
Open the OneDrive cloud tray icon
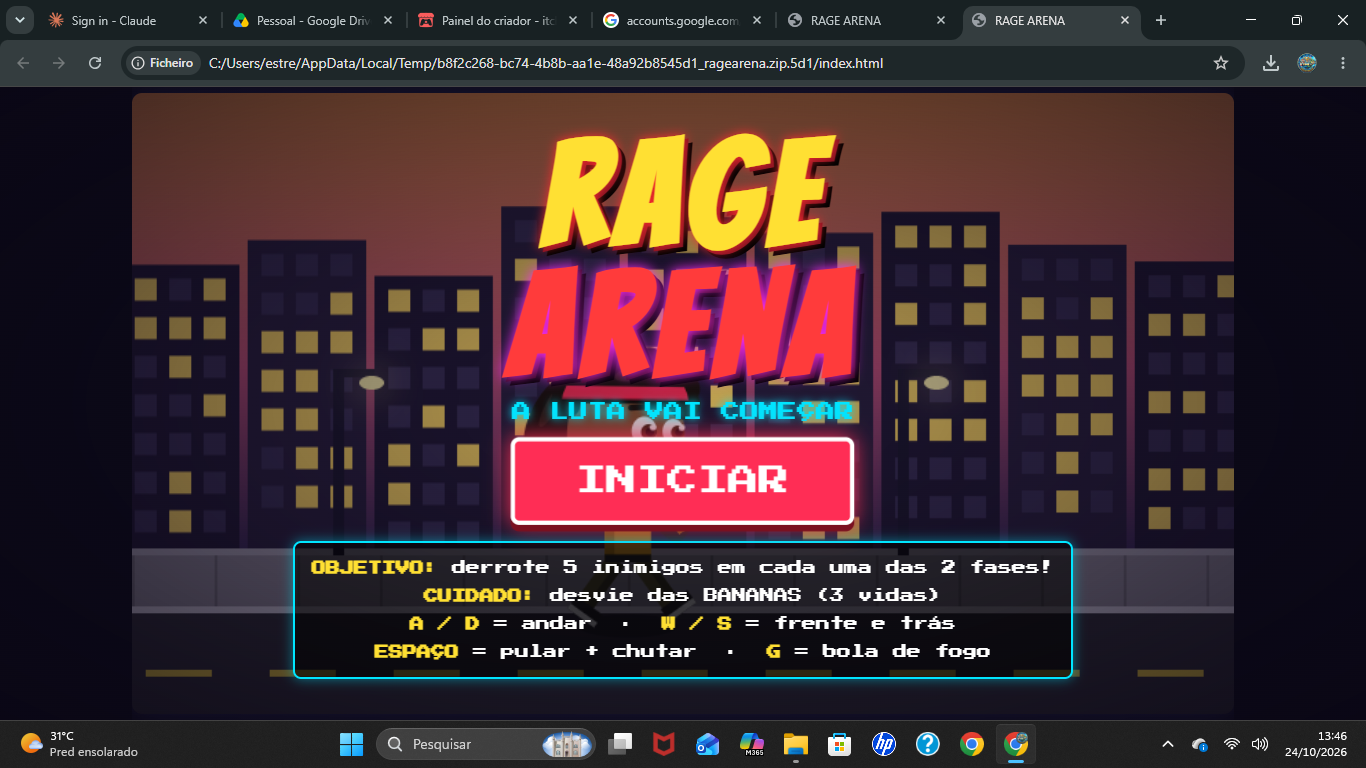tap(1200, 744)
